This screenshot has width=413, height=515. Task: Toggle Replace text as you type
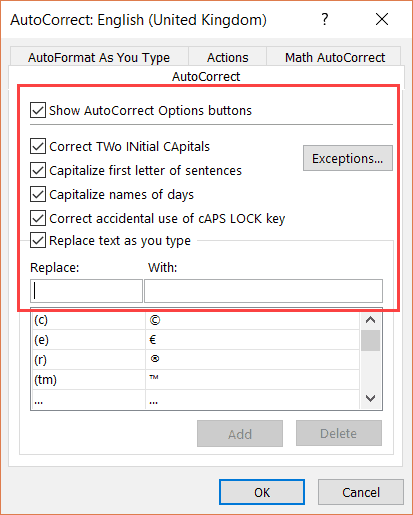[38, 240]
